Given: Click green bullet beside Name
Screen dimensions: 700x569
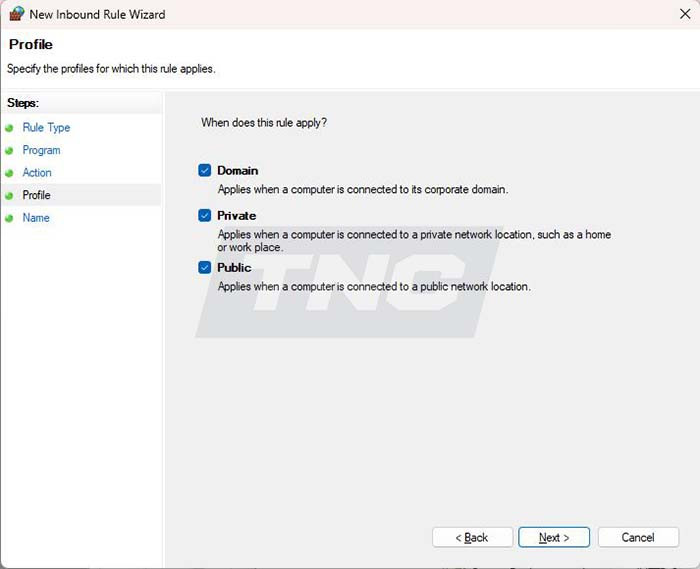Looking at the screenshot, I should coord(9,219).
